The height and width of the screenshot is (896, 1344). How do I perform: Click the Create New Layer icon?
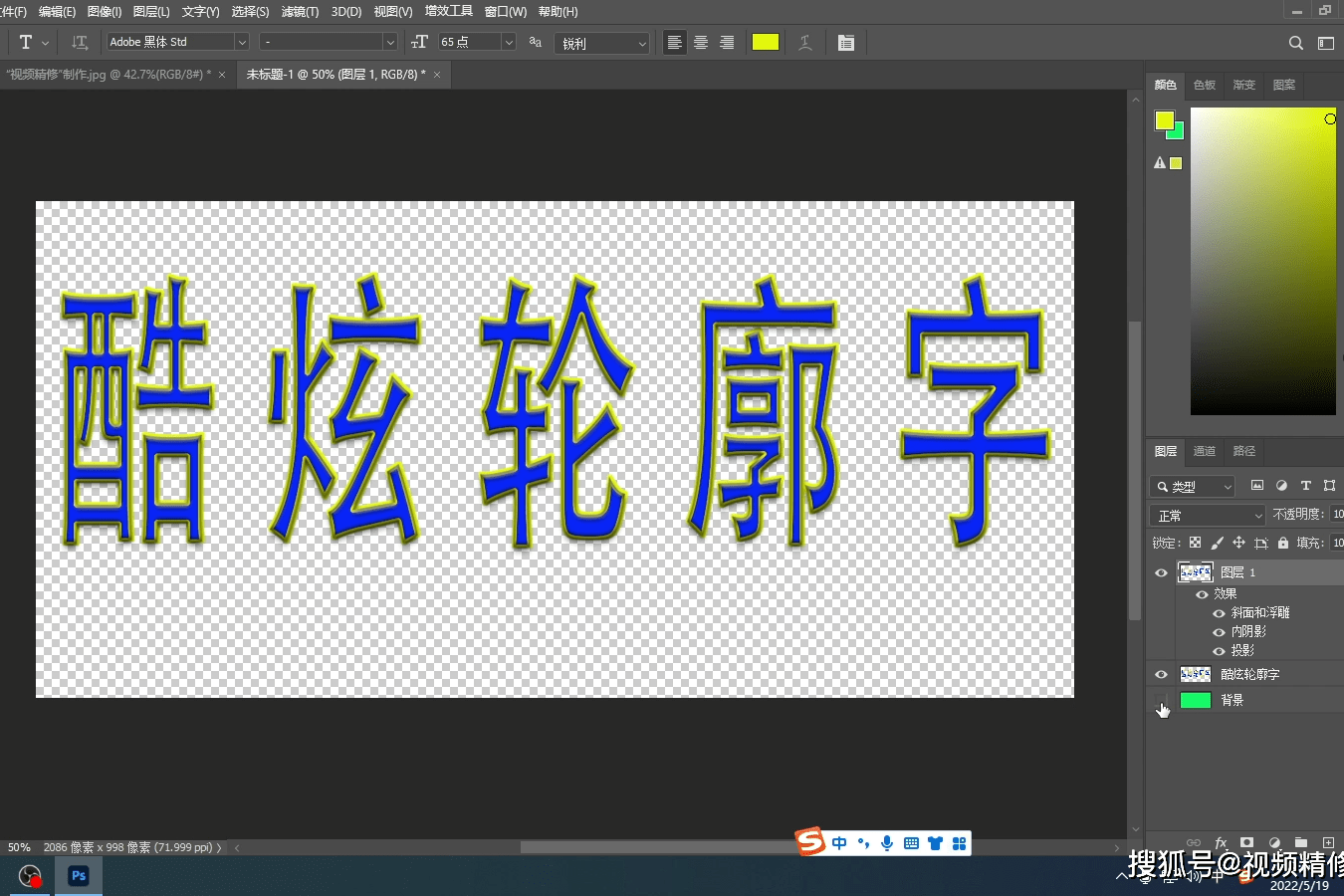click(x=1330, y=843)
